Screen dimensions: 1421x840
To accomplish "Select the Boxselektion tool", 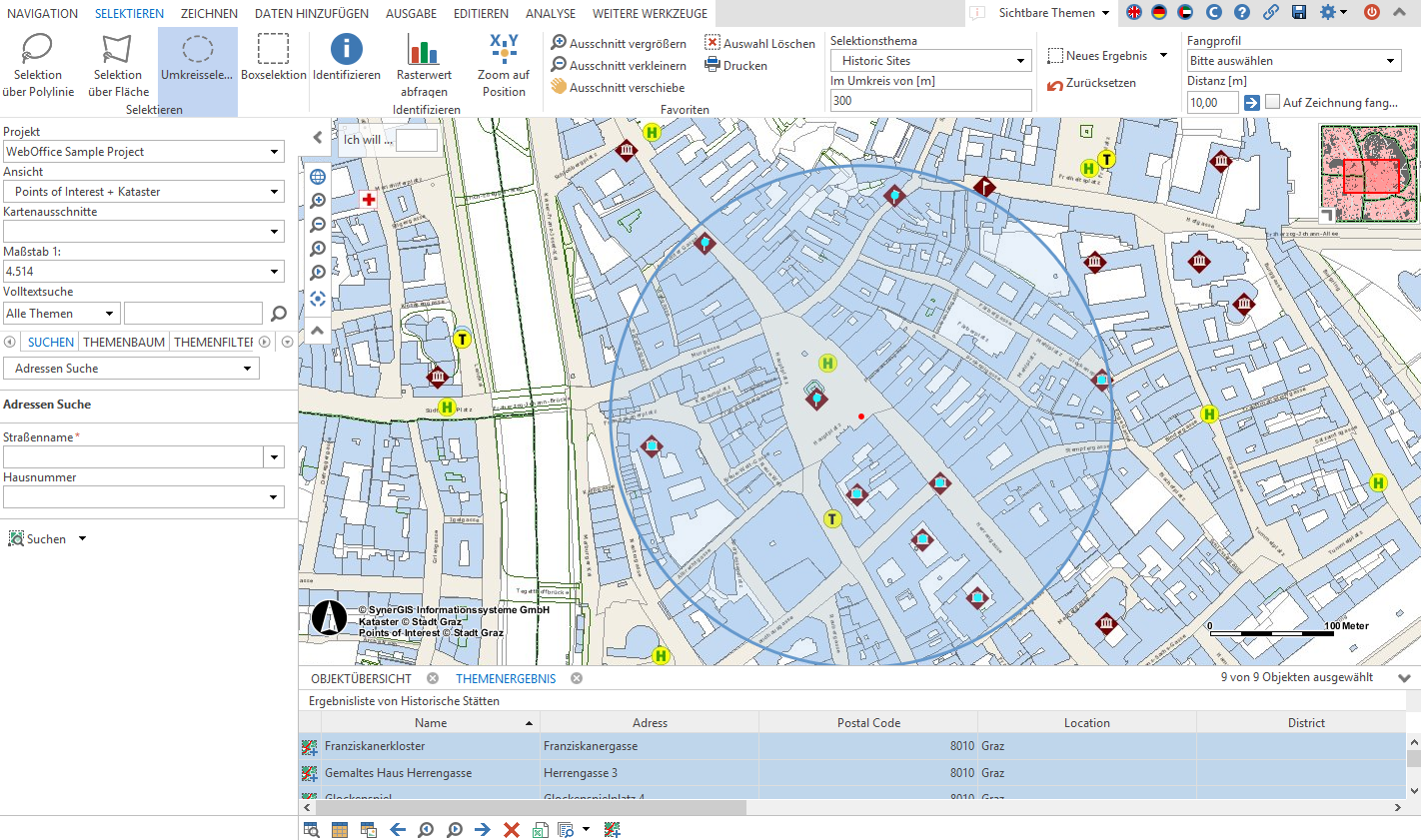I will (273, 59).
